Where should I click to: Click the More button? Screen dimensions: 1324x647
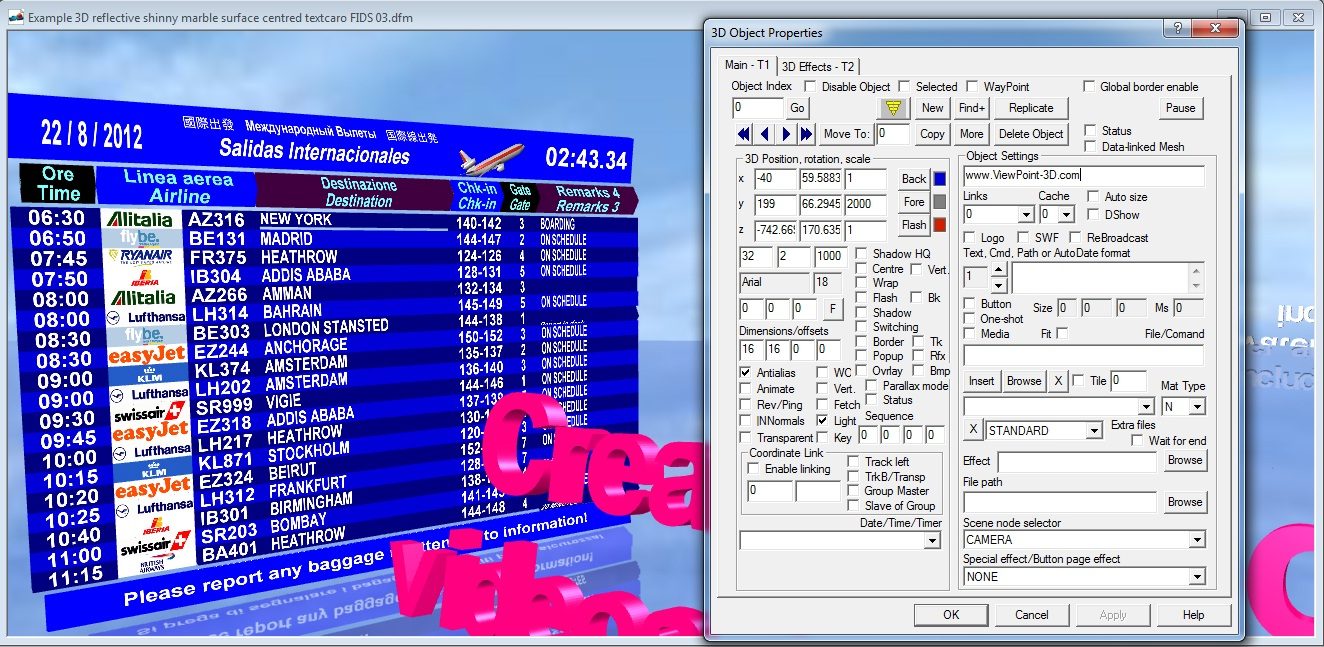click(972, 134)
